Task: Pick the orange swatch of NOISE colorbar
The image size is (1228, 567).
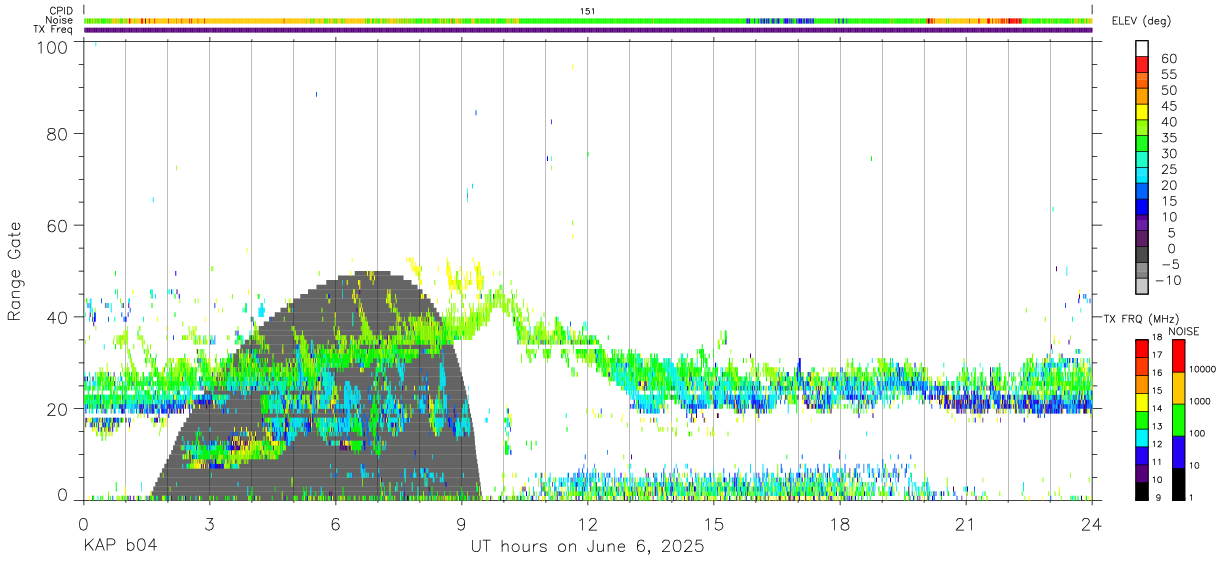Action: (x=1178, y=388)
